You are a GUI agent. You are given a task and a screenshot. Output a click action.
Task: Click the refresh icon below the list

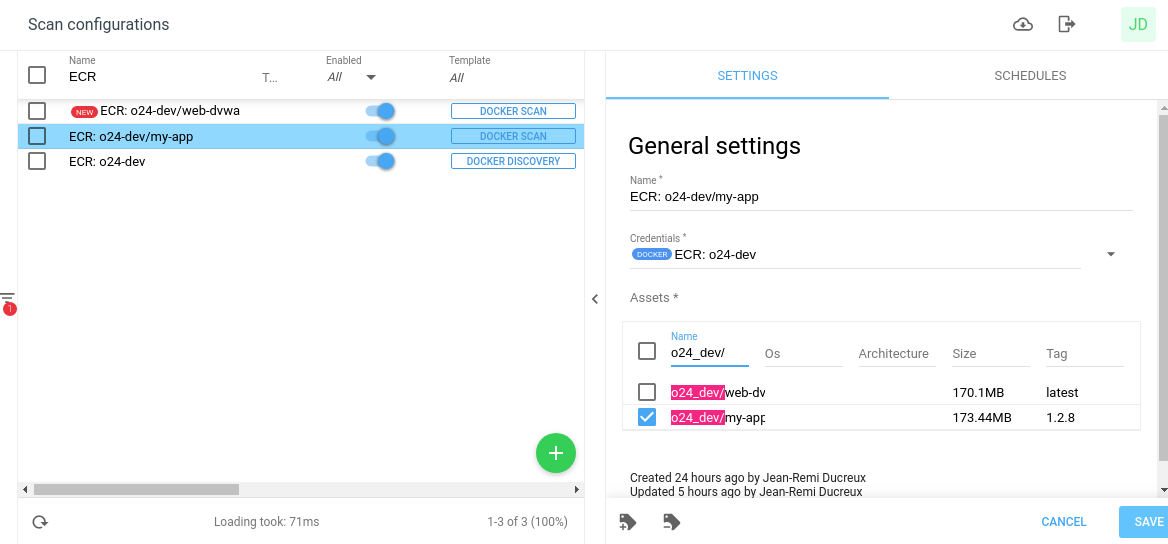pos(40,522)
